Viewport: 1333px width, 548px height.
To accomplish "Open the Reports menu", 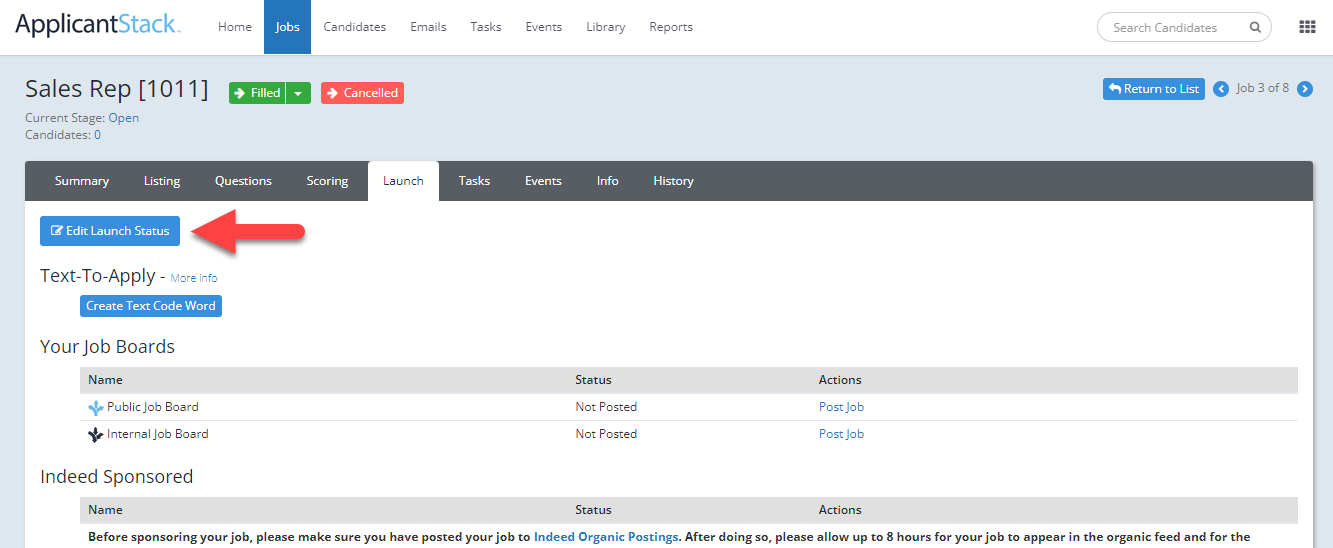I will (671, 27).
